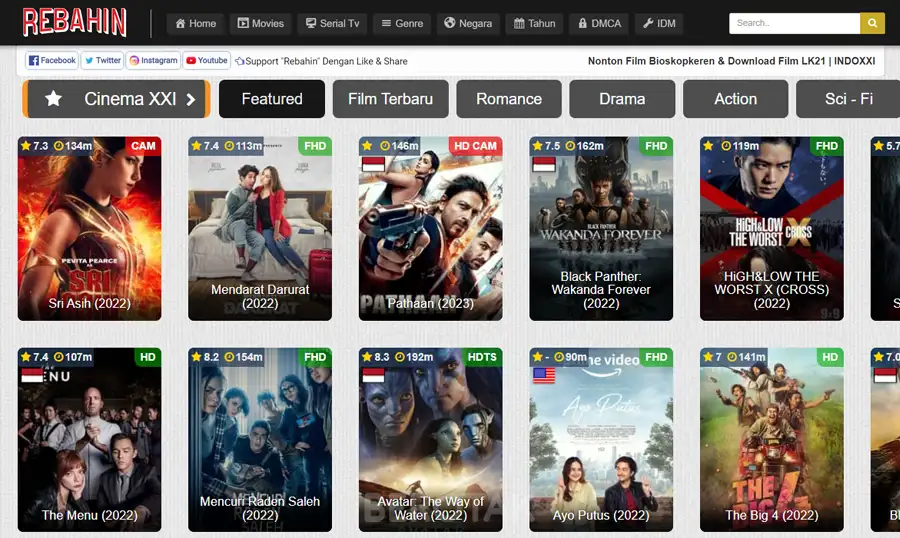Open the Ayo Putus (2022) poster
The height and width of the screenshot is (538, 900).
[601, 440]
